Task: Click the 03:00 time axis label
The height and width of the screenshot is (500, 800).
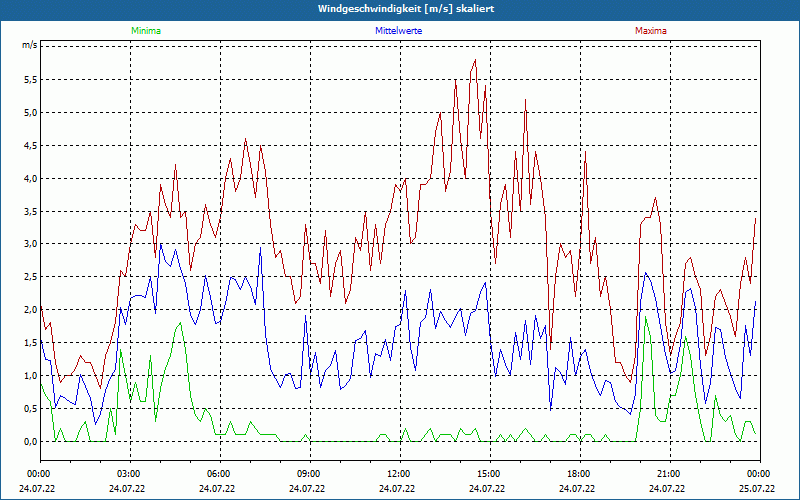Action: [x=128, y=474]
